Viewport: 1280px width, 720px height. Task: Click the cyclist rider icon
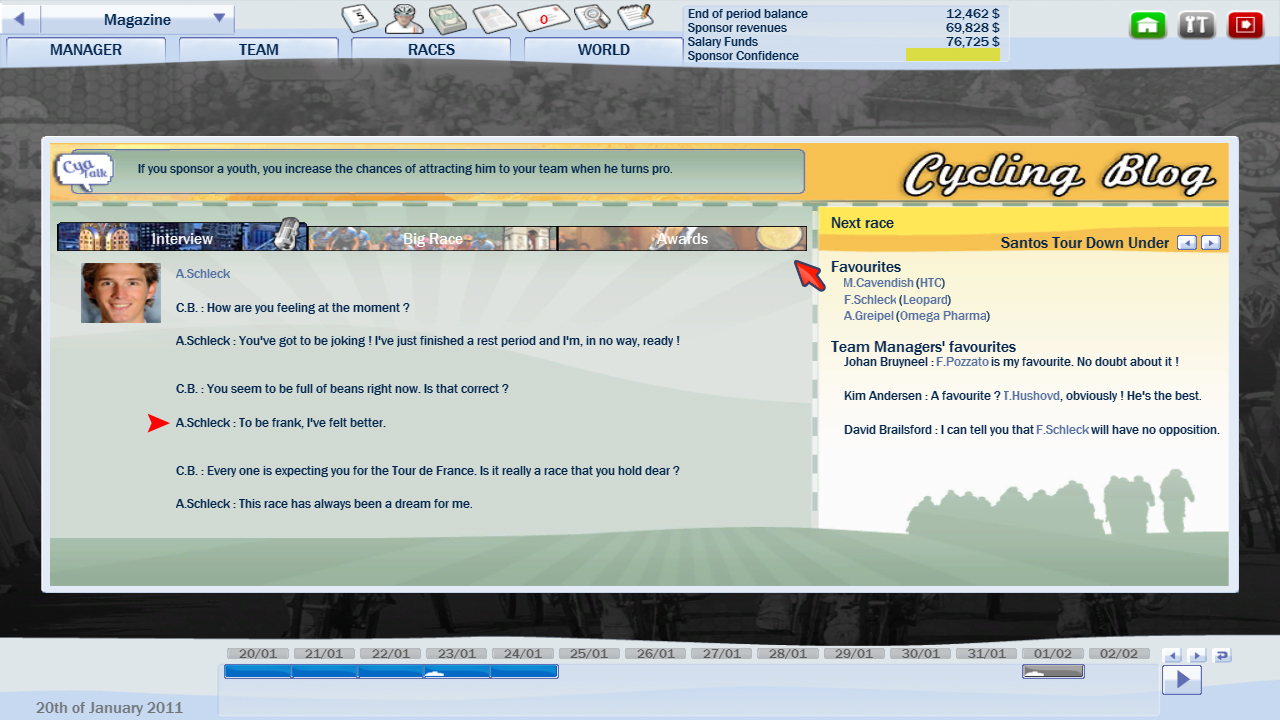403,18
